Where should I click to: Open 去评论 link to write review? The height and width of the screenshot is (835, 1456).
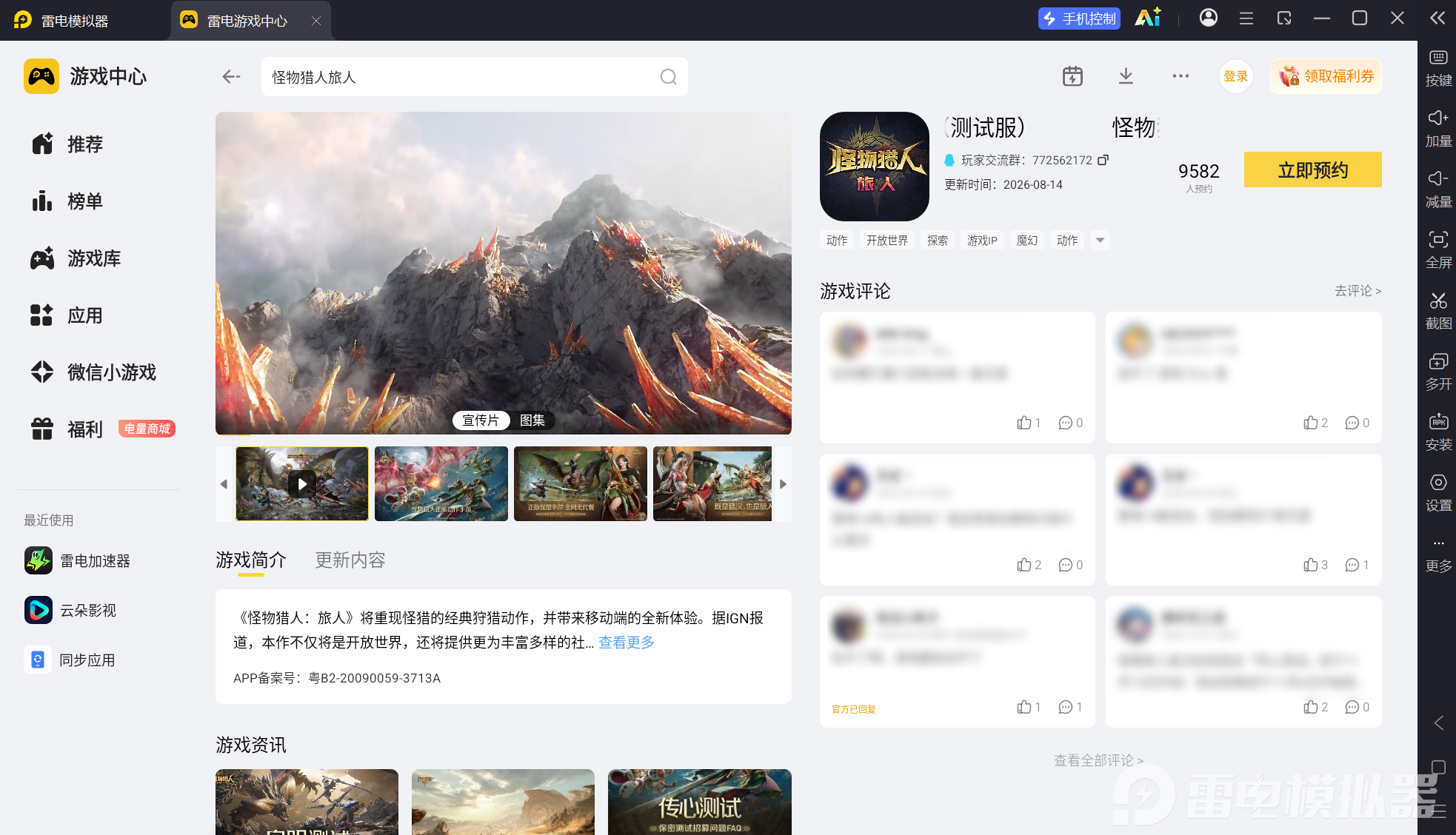tap(1358, 291)
